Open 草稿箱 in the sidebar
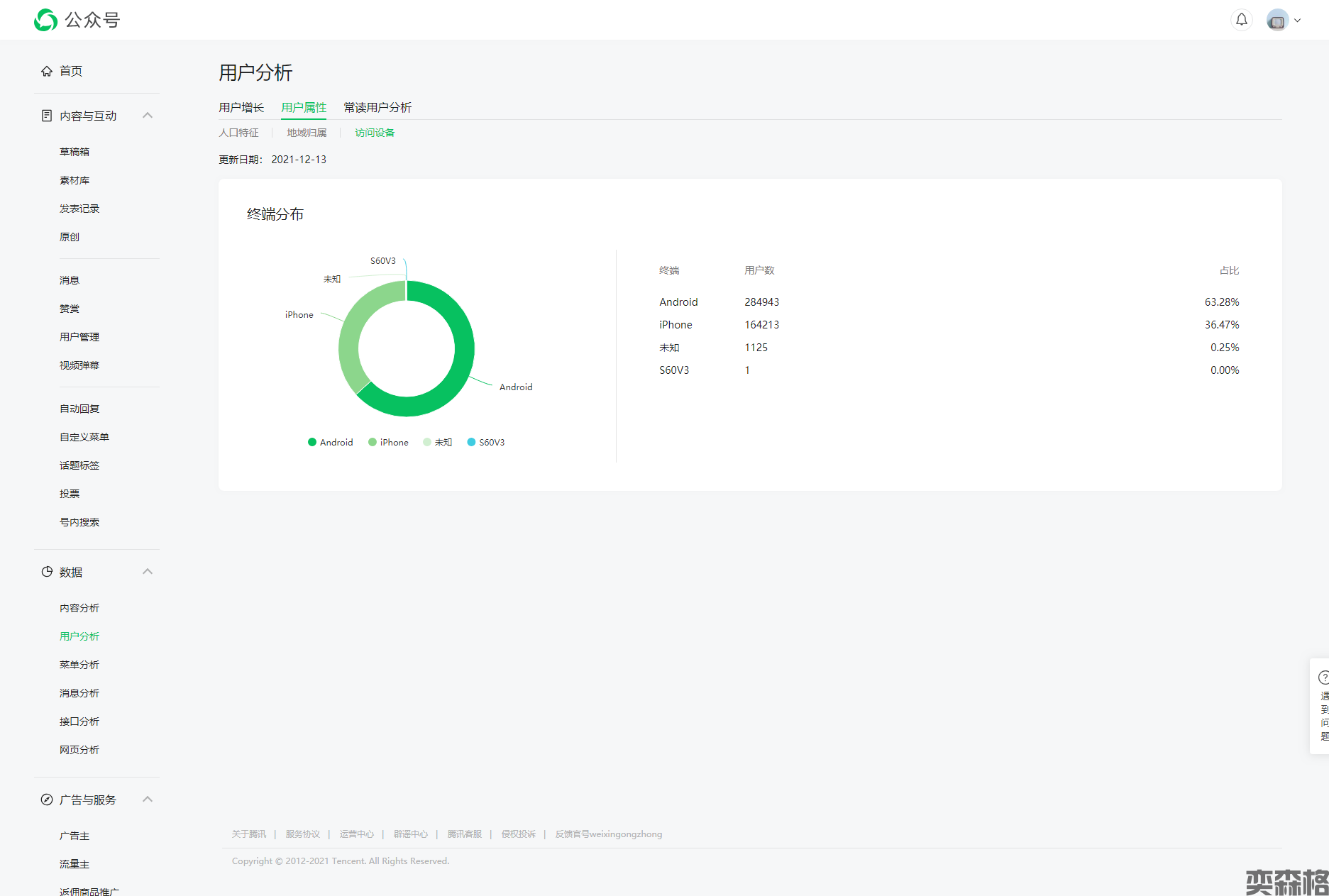 point(75,152)
